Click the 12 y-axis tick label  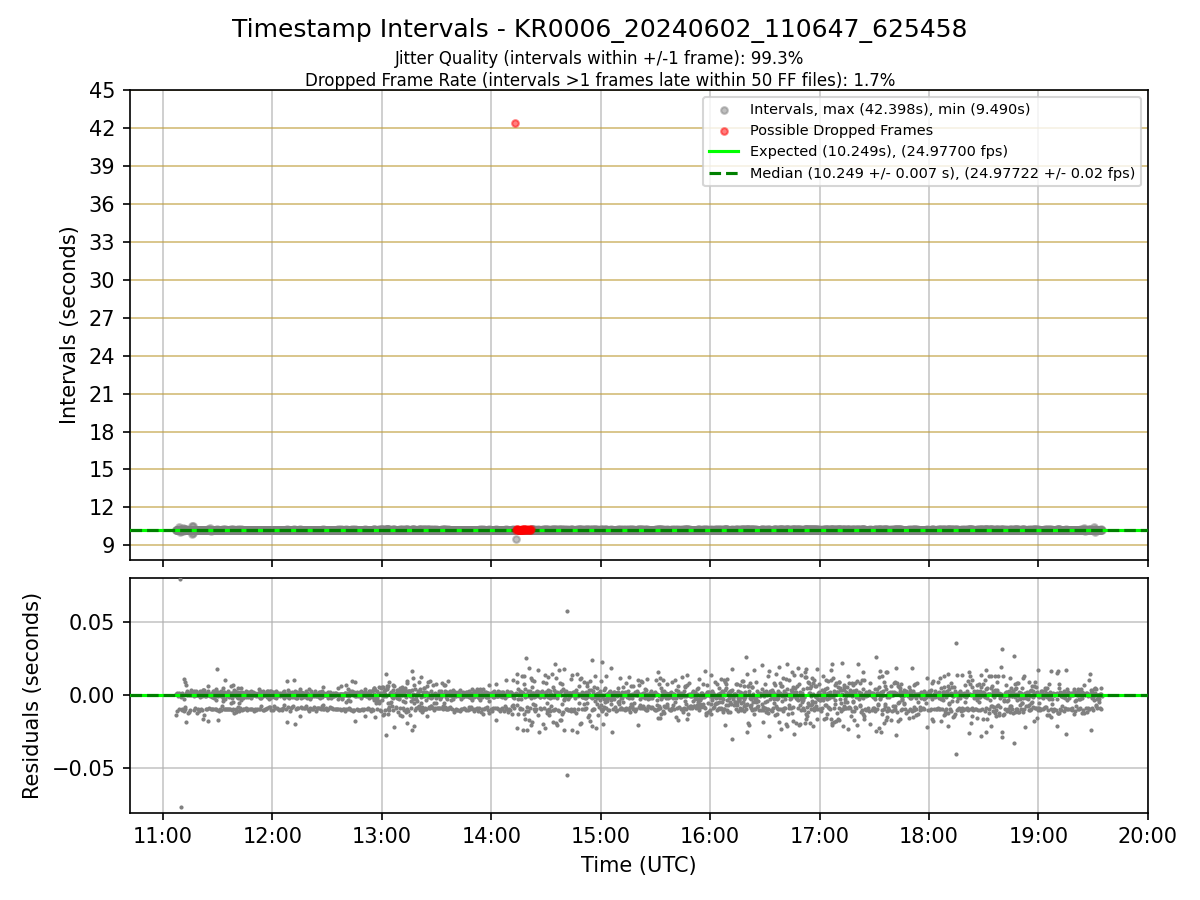pyautogui.click(x=103, y=507)
